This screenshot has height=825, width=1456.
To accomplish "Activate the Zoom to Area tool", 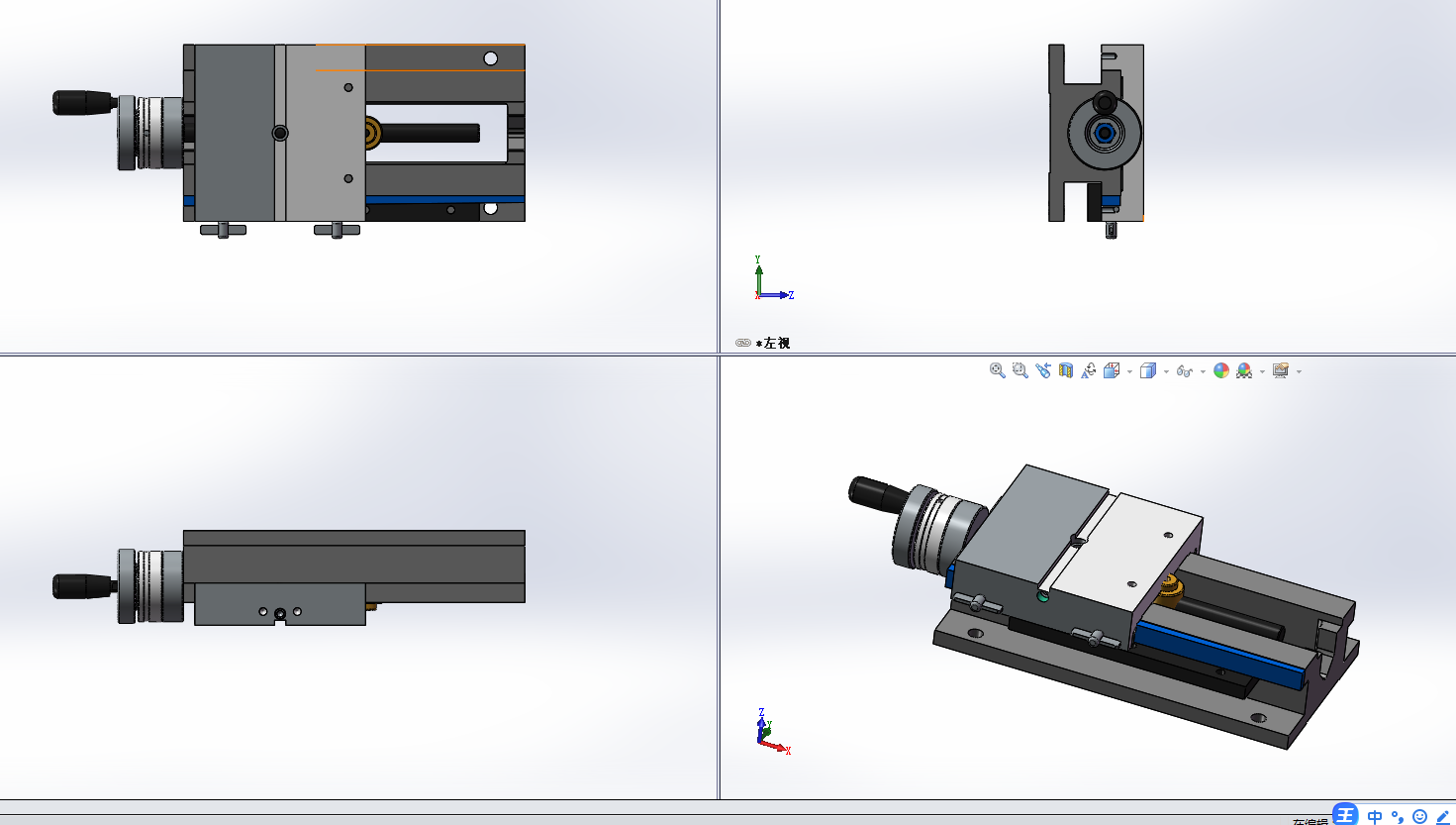I will (x=1020, y=370).
